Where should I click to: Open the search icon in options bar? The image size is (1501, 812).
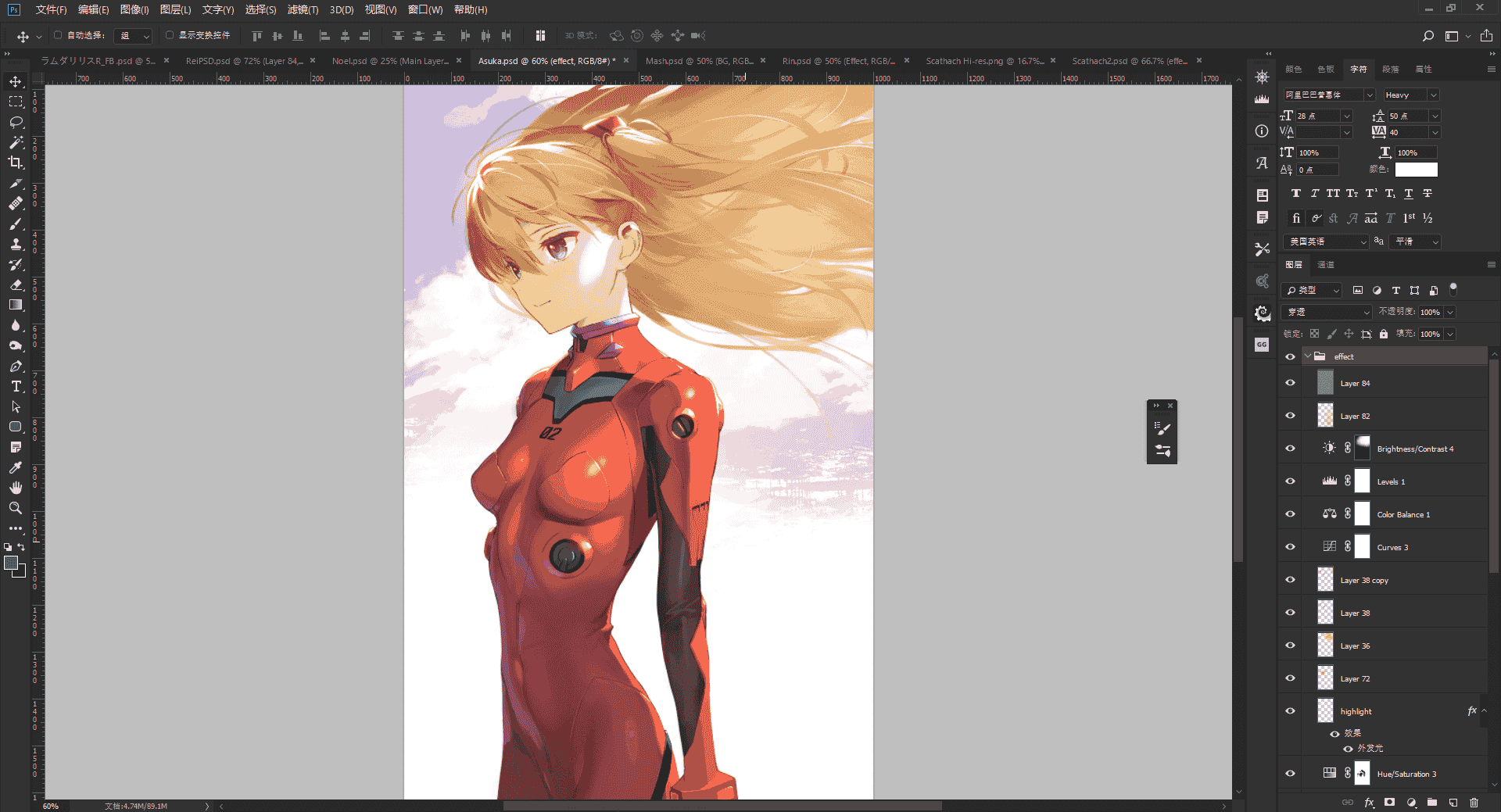1428,36
